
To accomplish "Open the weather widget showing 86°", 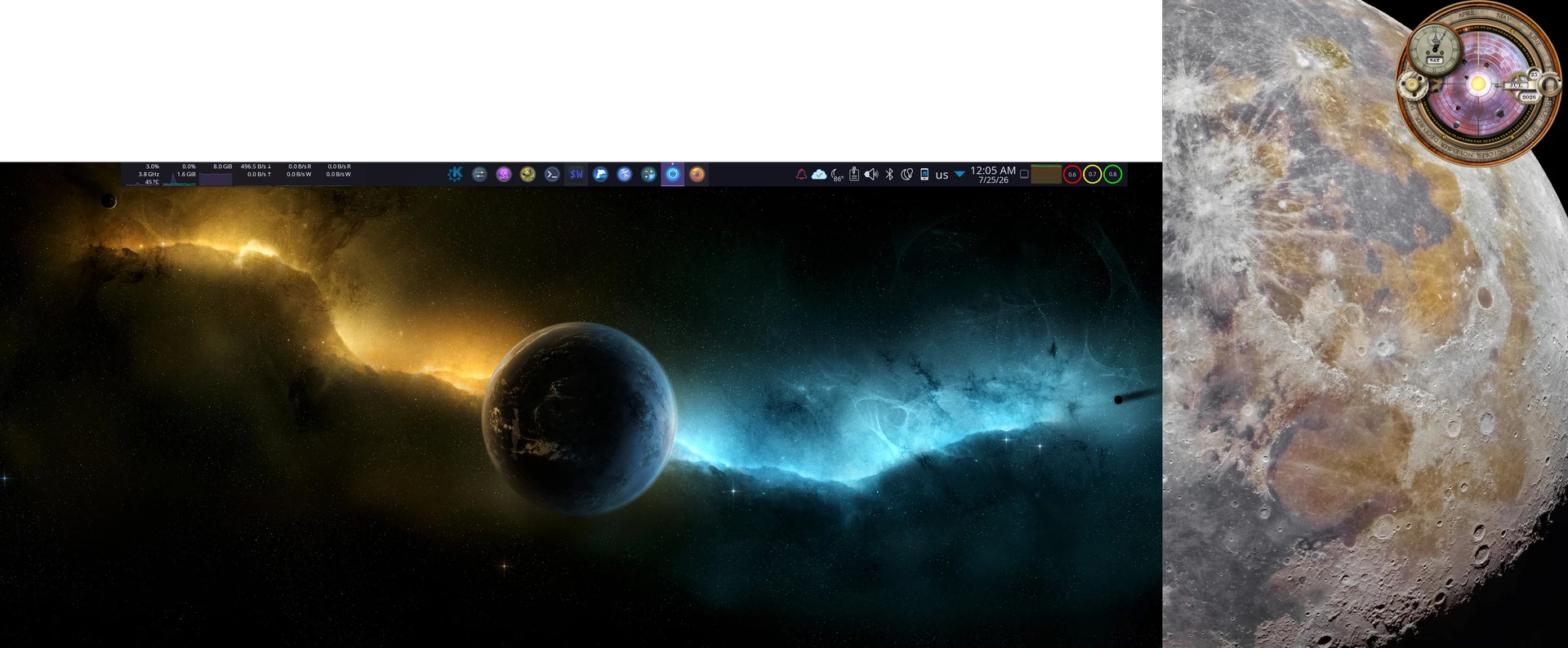I will click(x=837, y=175).
